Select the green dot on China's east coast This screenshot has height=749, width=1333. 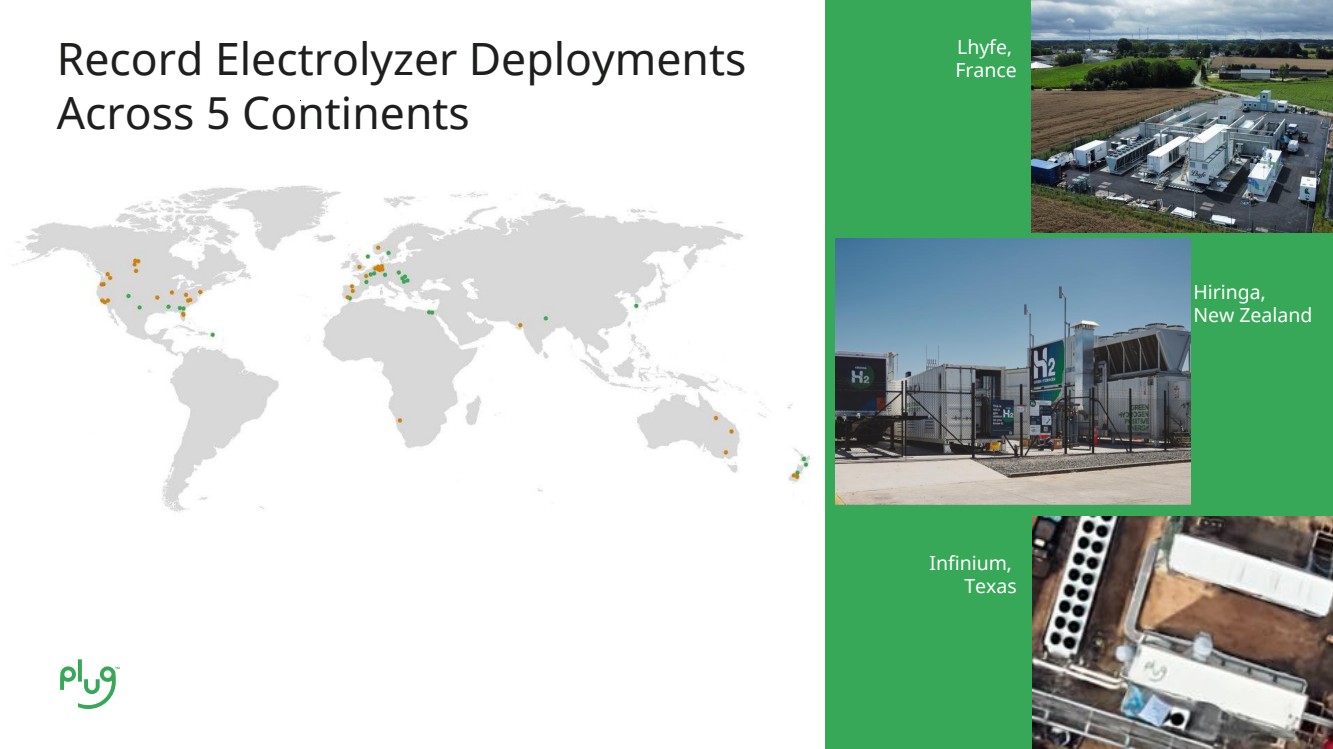coord(636,306)
